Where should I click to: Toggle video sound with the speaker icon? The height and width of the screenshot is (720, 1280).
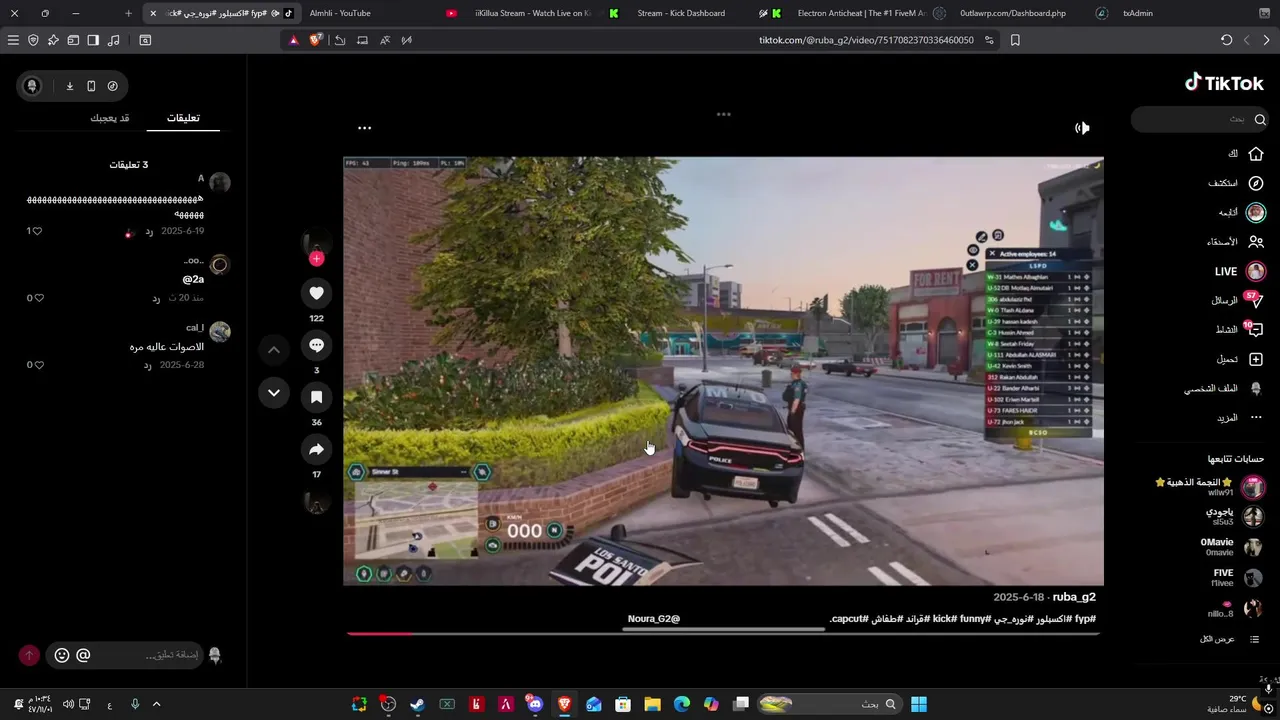click(x=1082, y=128)
